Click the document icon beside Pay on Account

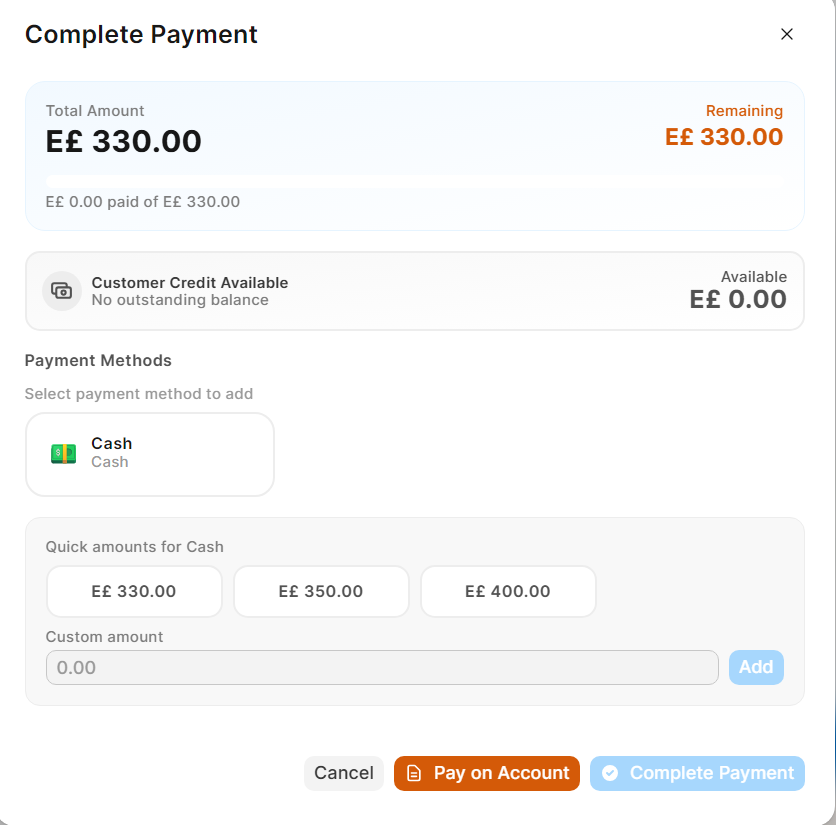[414, 773]
